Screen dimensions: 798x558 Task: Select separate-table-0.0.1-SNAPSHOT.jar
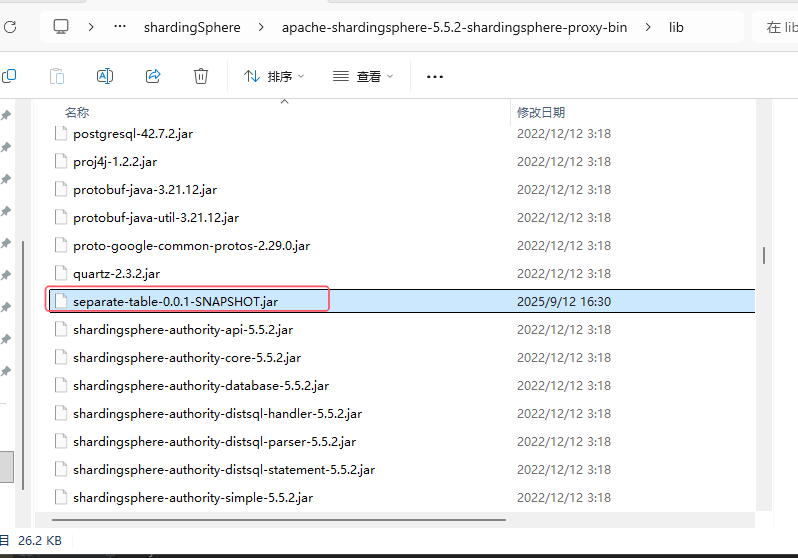click(x=176, y=302)
